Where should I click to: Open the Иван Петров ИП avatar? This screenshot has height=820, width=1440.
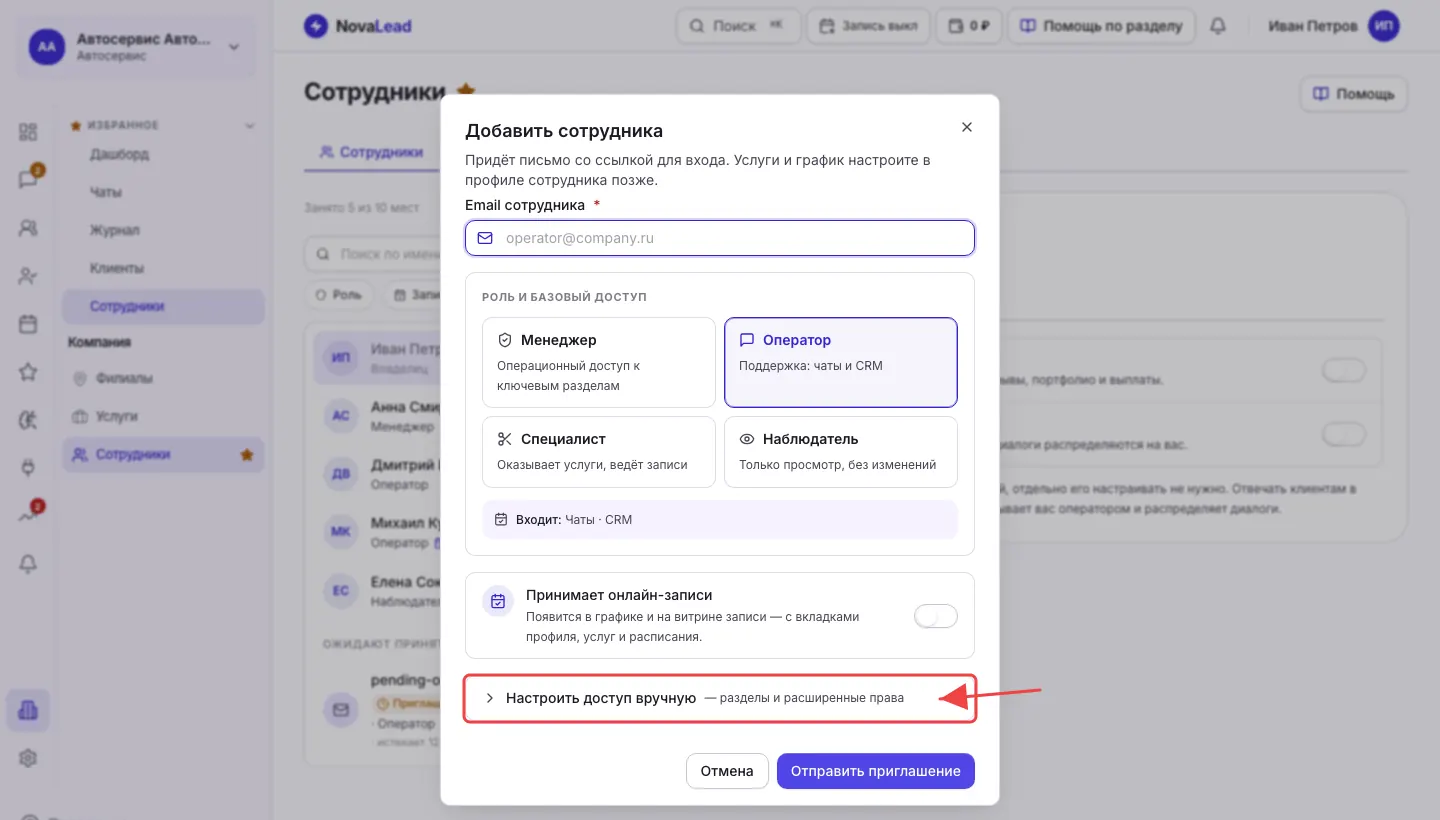pos(1384,26)
